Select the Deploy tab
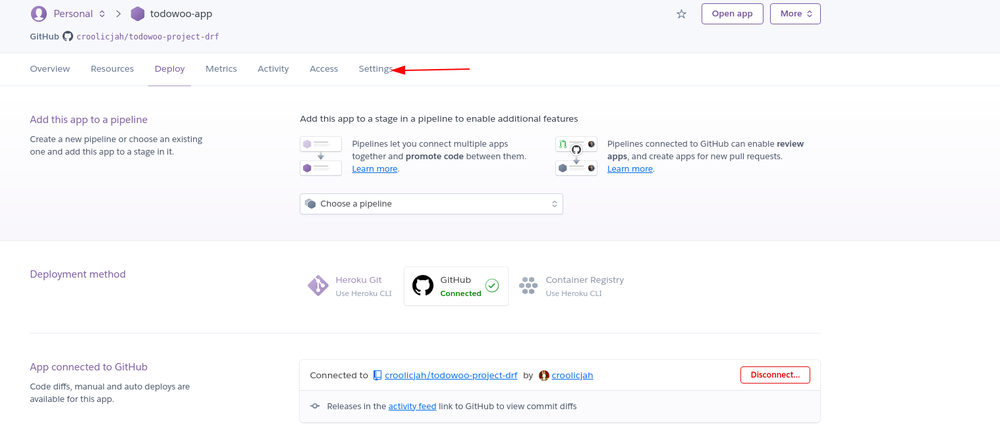 coord(170,69)
